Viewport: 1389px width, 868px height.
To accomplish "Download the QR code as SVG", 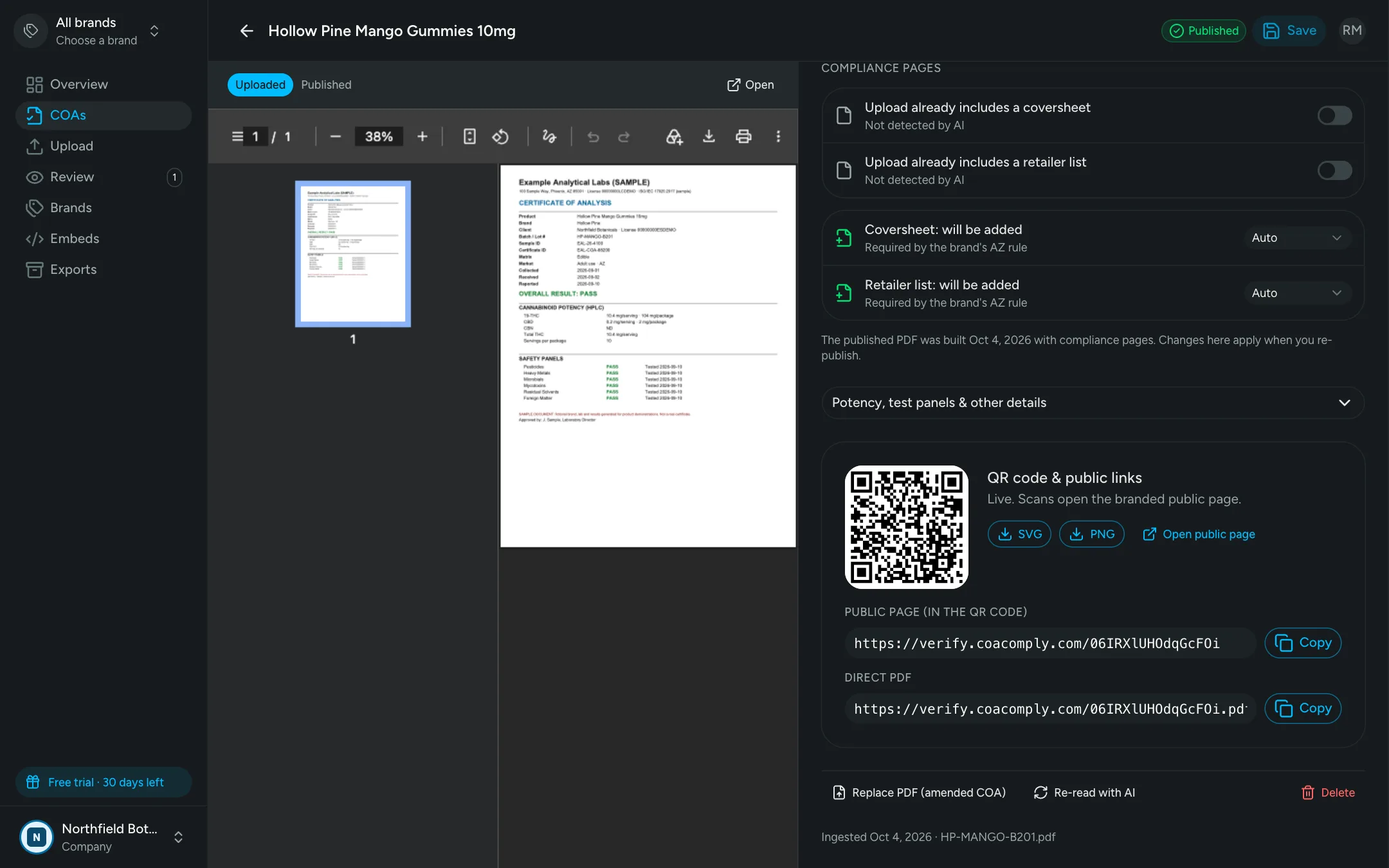I will click(x=1019, y=534).
